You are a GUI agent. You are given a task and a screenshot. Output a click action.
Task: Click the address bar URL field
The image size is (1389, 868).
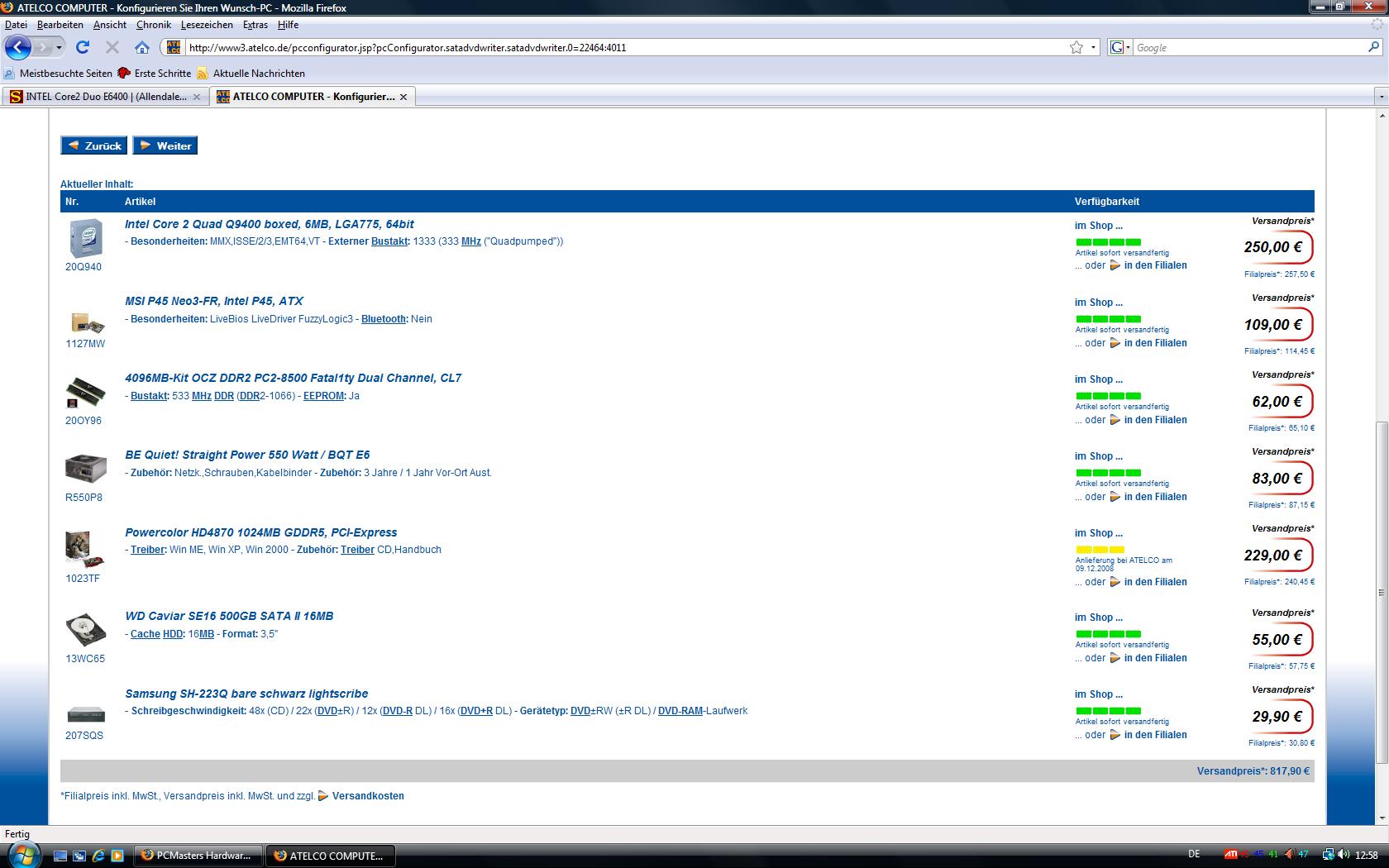[626, 47]
